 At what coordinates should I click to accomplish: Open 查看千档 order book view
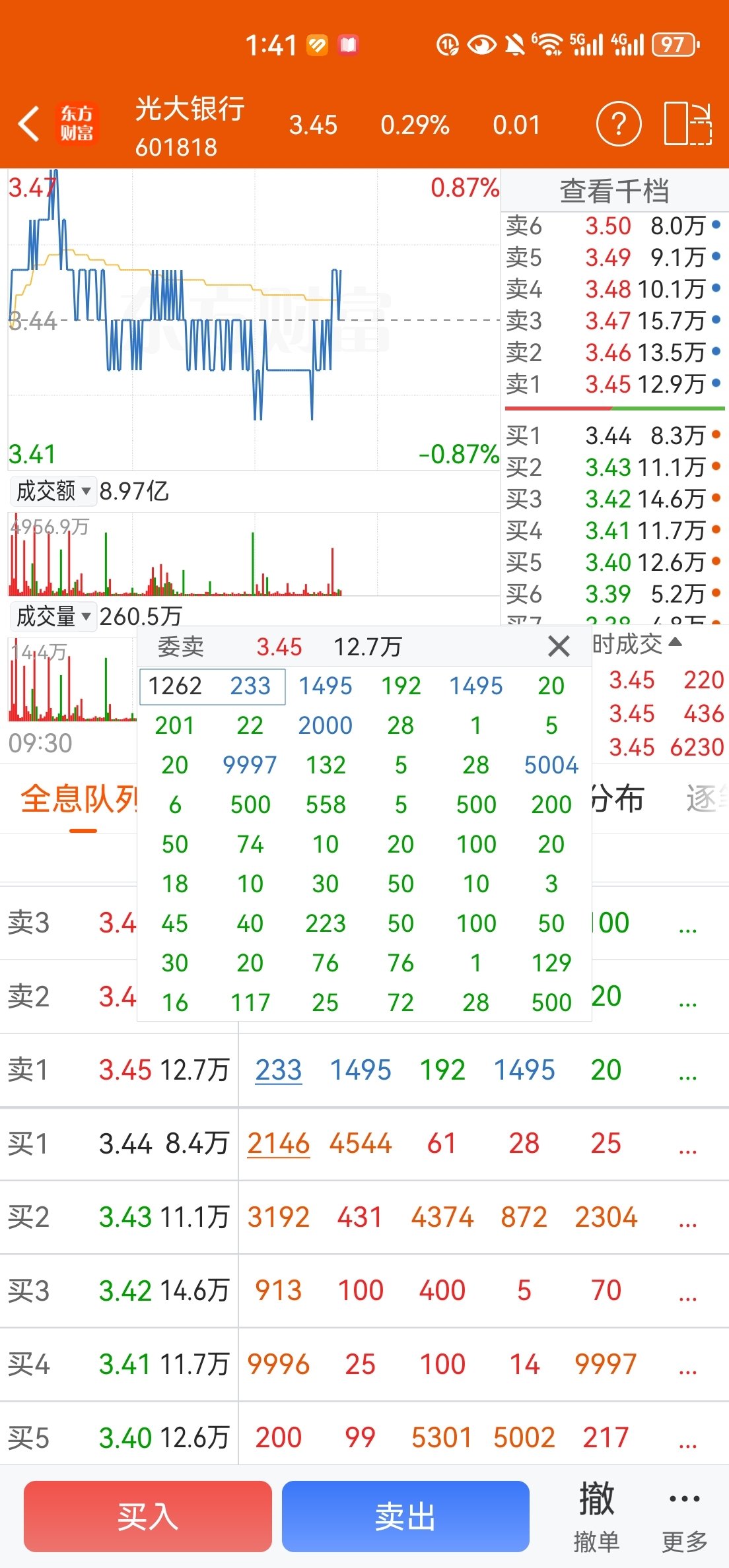[x=614, y=191]
